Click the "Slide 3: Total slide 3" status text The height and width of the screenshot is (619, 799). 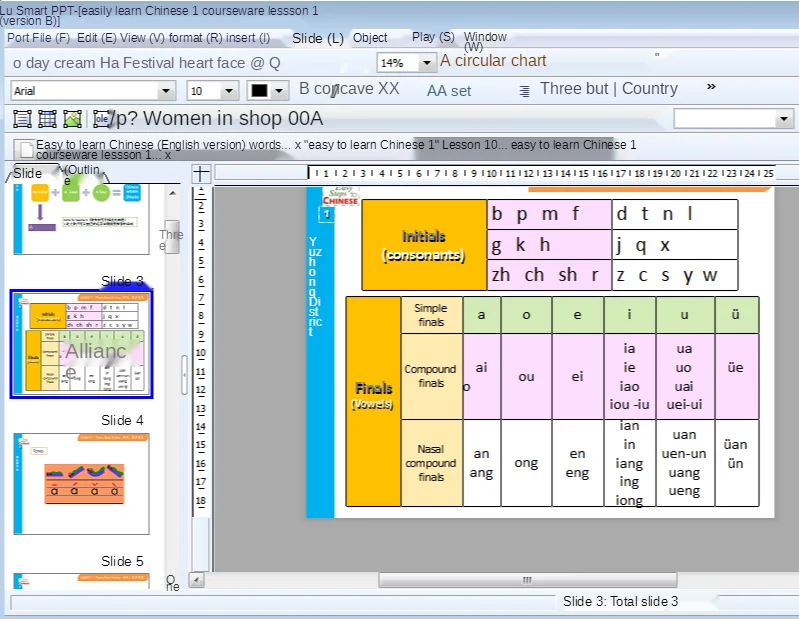click(x=620, y=601)
